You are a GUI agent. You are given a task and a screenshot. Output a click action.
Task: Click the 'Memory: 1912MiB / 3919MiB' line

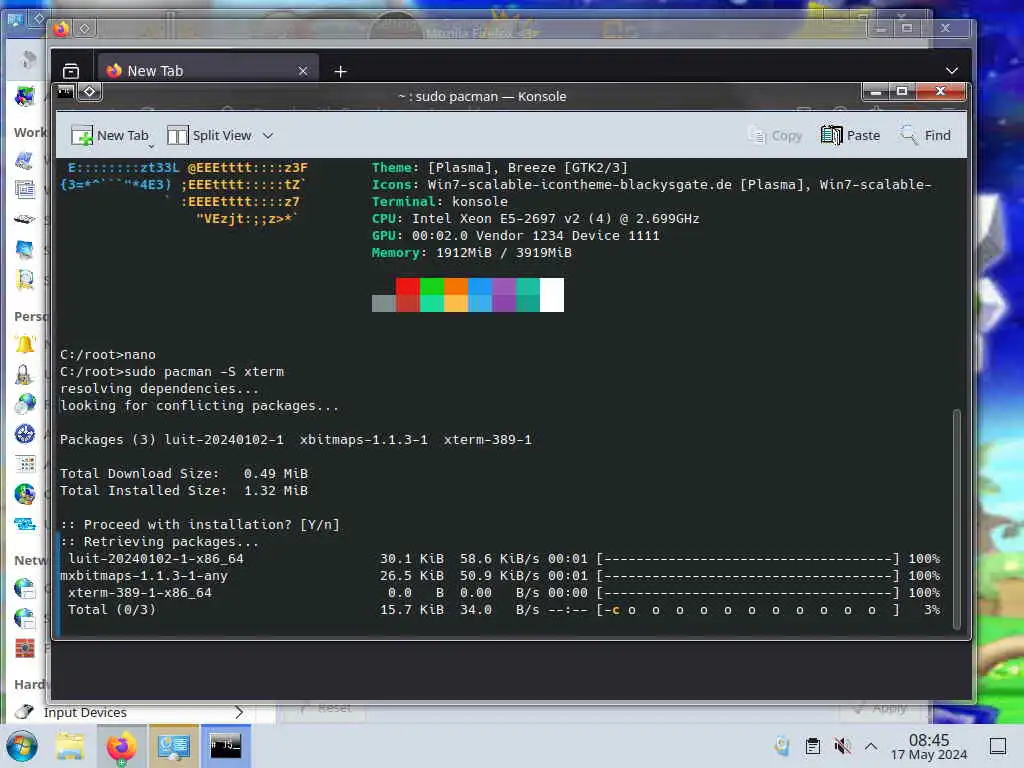click(472, 253)
